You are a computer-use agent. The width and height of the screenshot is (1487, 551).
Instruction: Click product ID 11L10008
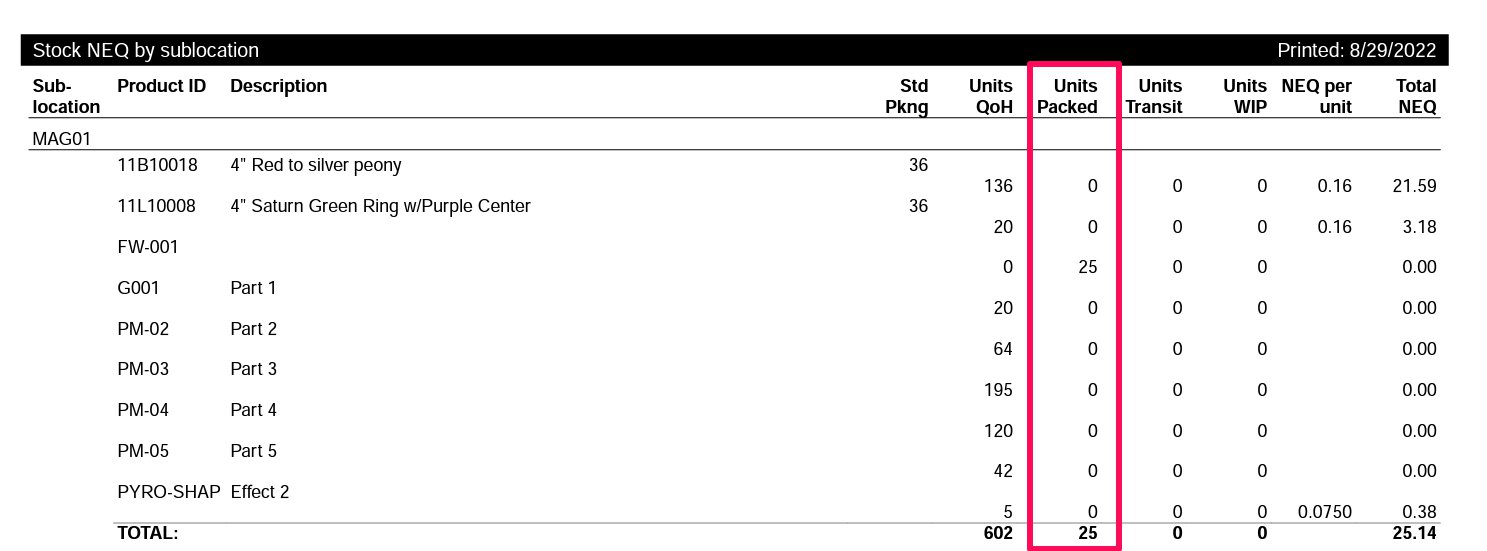(x=157, y=206)
